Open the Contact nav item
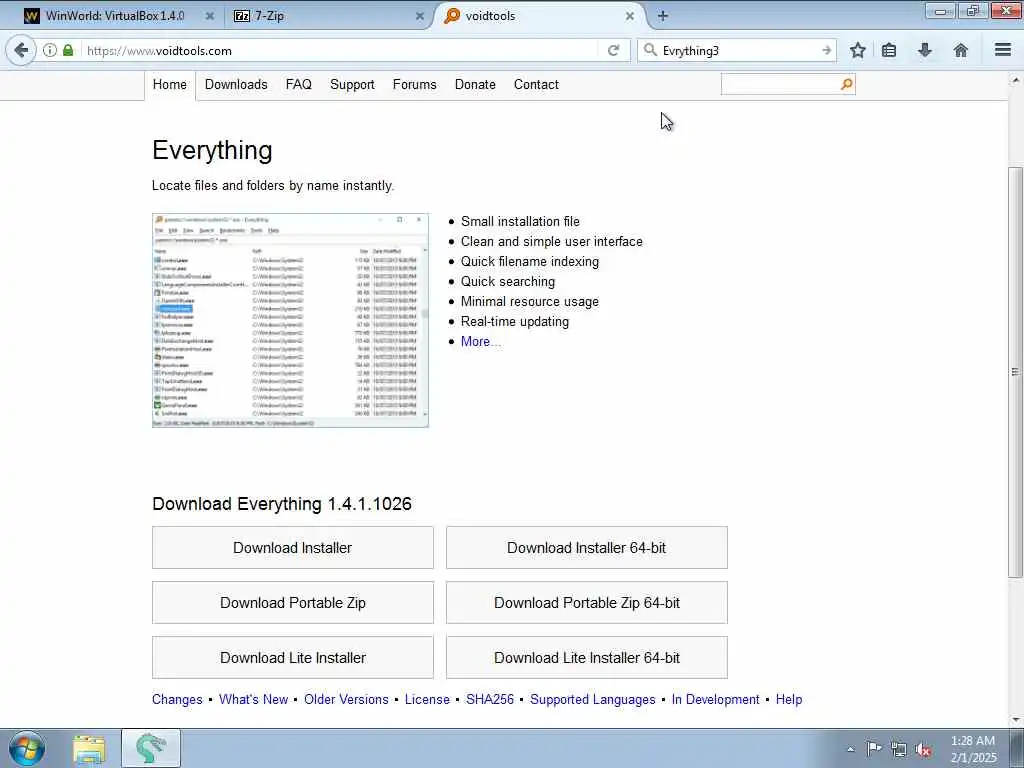 tap(536, 85)
